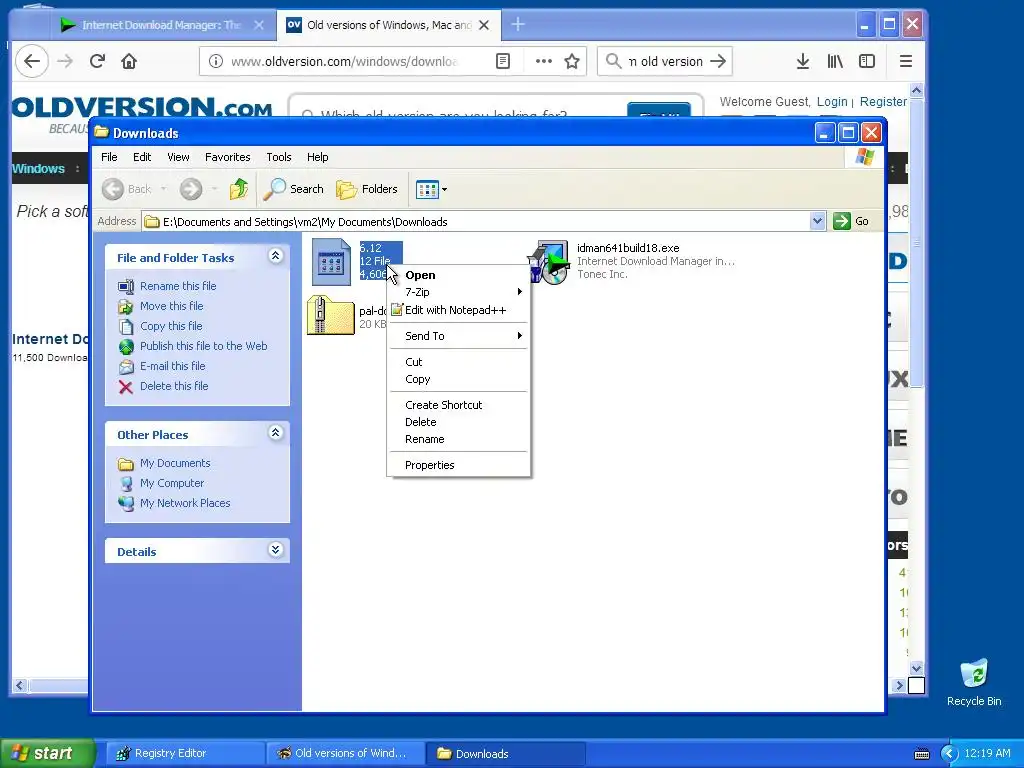The image size is (1024, 768).
Task: Expand the Details panel
Action: pos(276,550)
